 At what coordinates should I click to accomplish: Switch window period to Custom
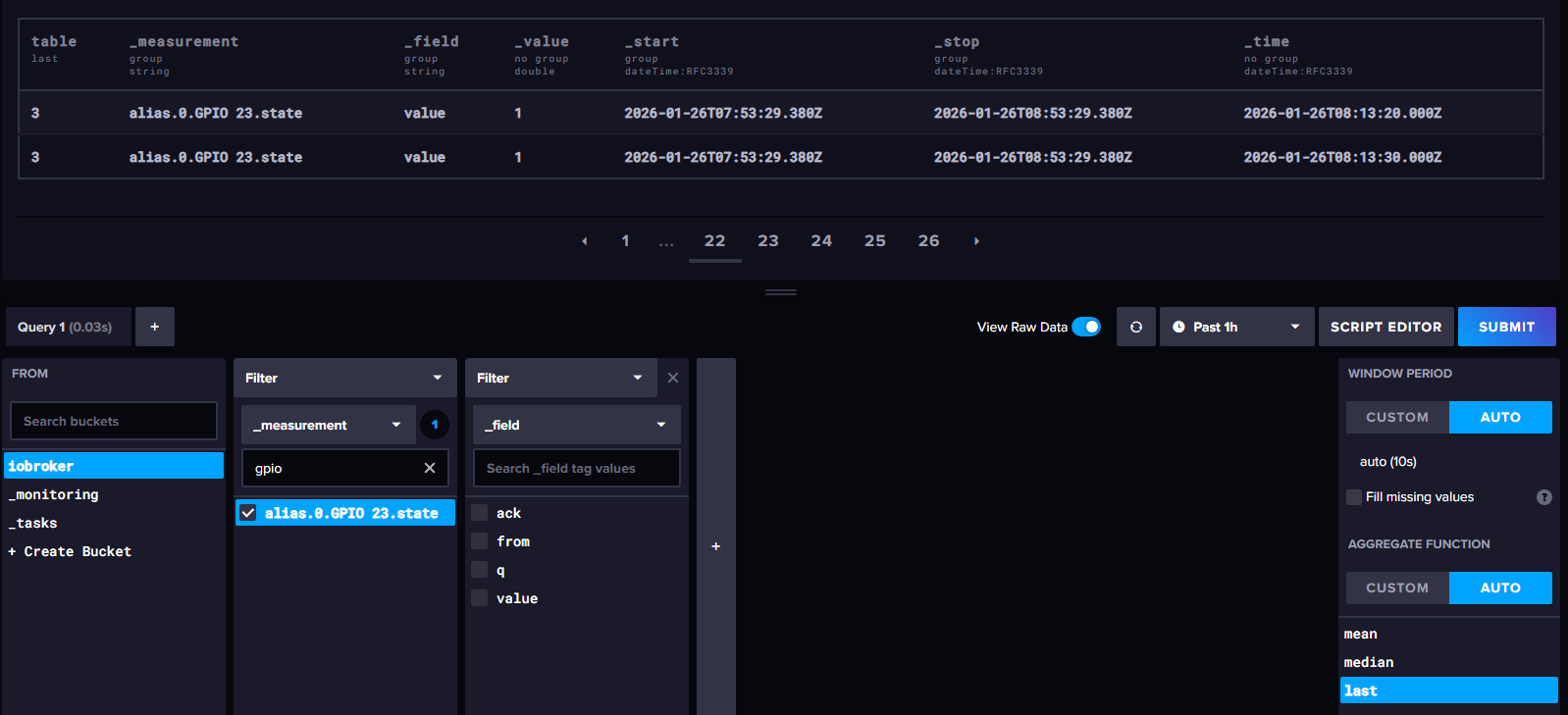pyautogui.click(x=1397, y=417)
